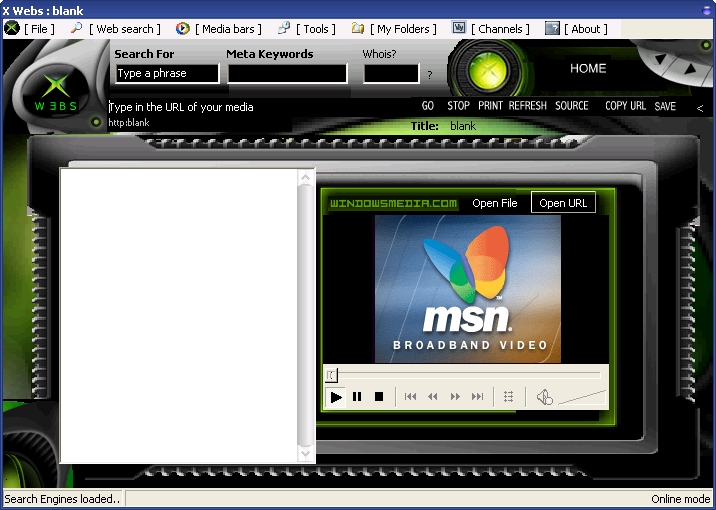The height and width of the screenshot is (510, 716).
Task: Click the tools icon beside Tools menu
Action: coord(284,28)
